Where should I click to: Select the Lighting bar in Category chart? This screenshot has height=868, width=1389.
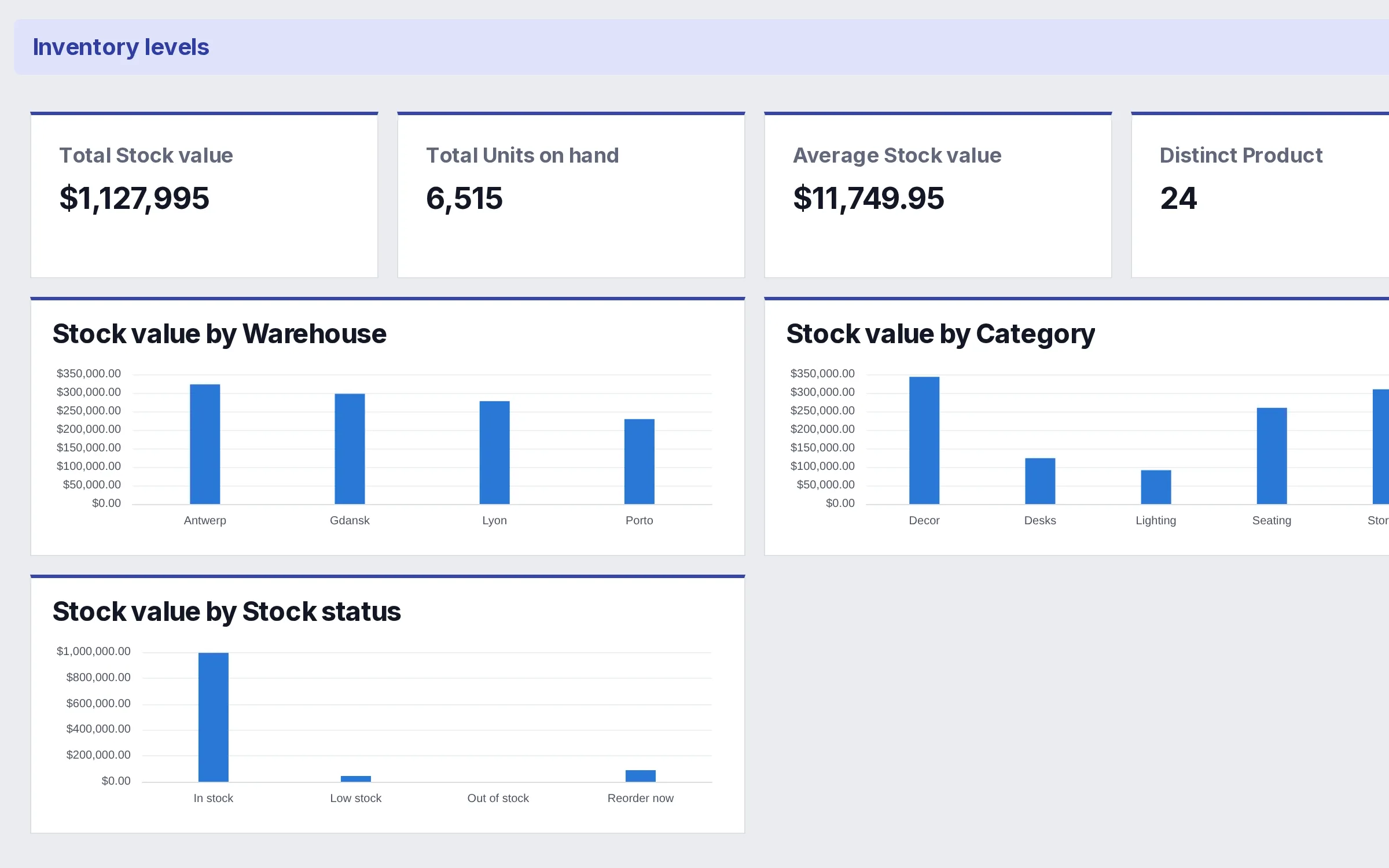1156,487
